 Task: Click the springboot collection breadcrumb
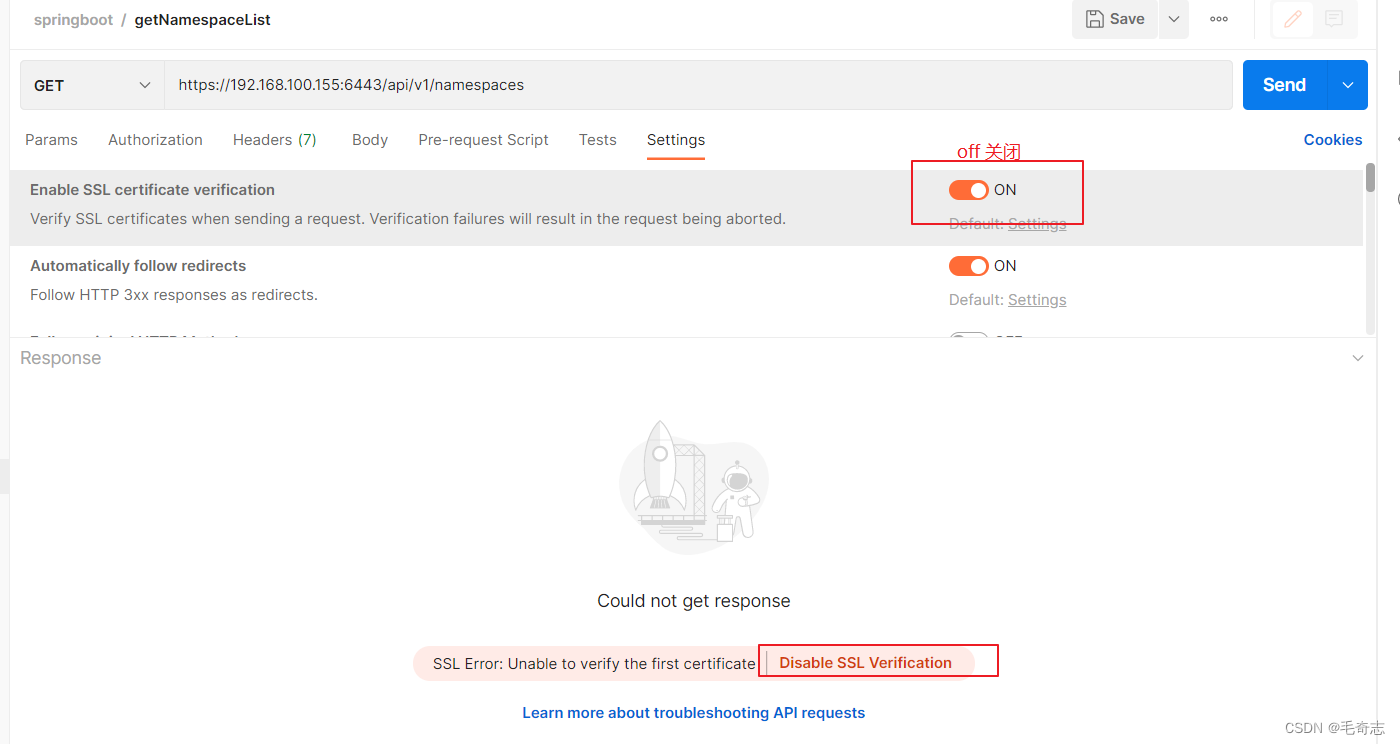click(x=73, y=20)
